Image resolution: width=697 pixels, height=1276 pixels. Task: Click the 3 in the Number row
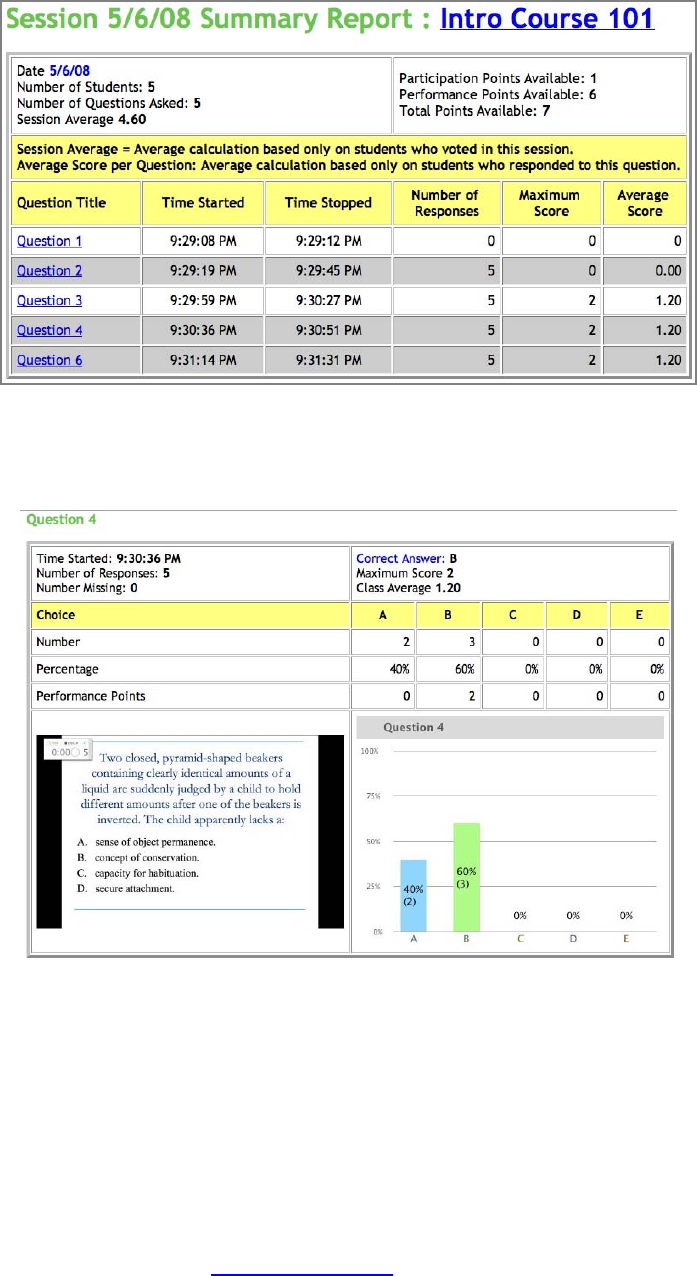click(448, 642)
